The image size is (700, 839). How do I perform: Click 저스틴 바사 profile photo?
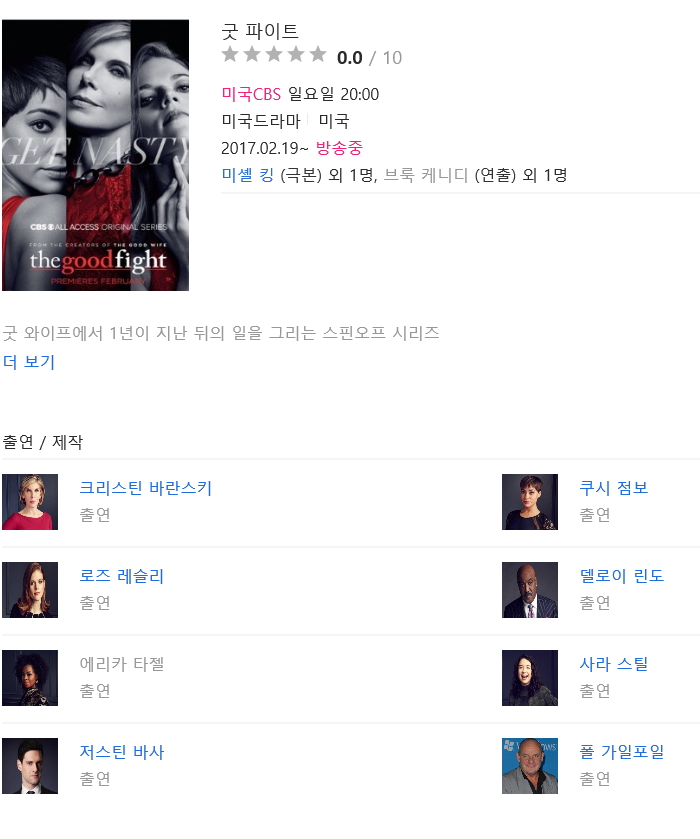pos(30,766)
